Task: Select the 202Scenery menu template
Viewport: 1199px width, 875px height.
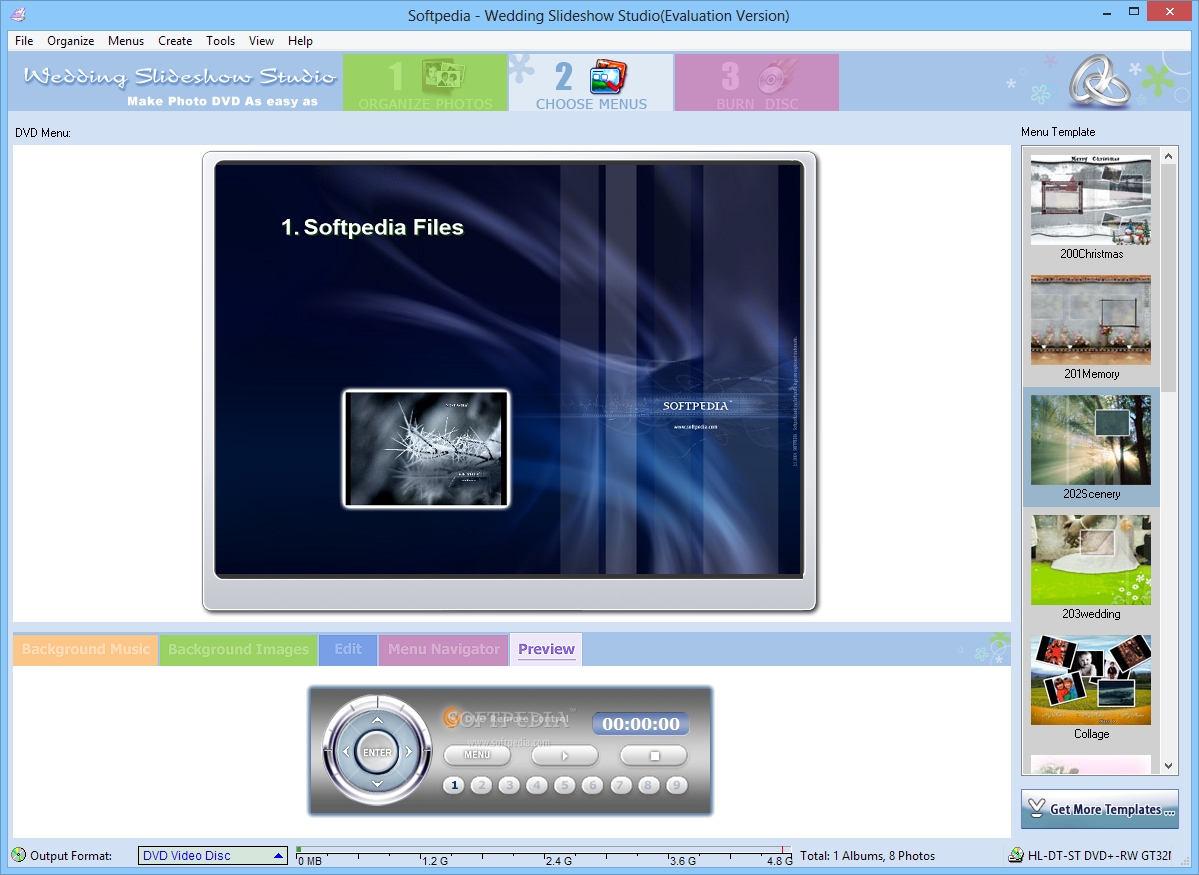Action: point(1090,447)
